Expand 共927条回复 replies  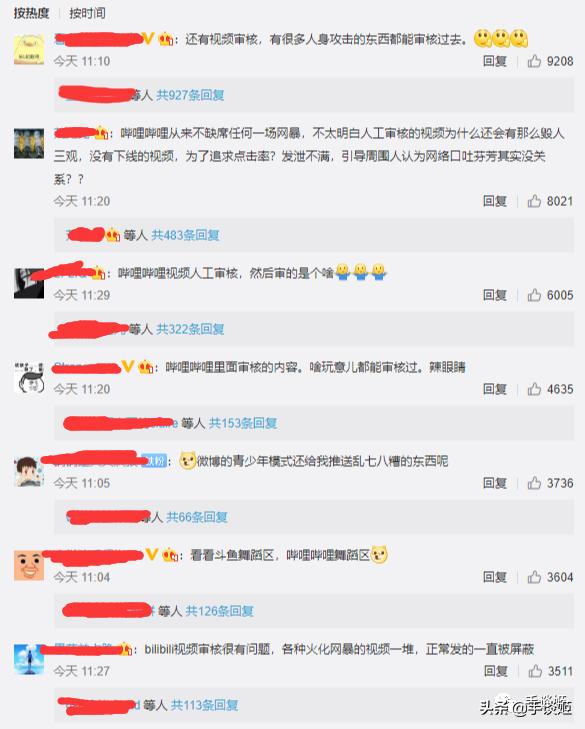190,95
